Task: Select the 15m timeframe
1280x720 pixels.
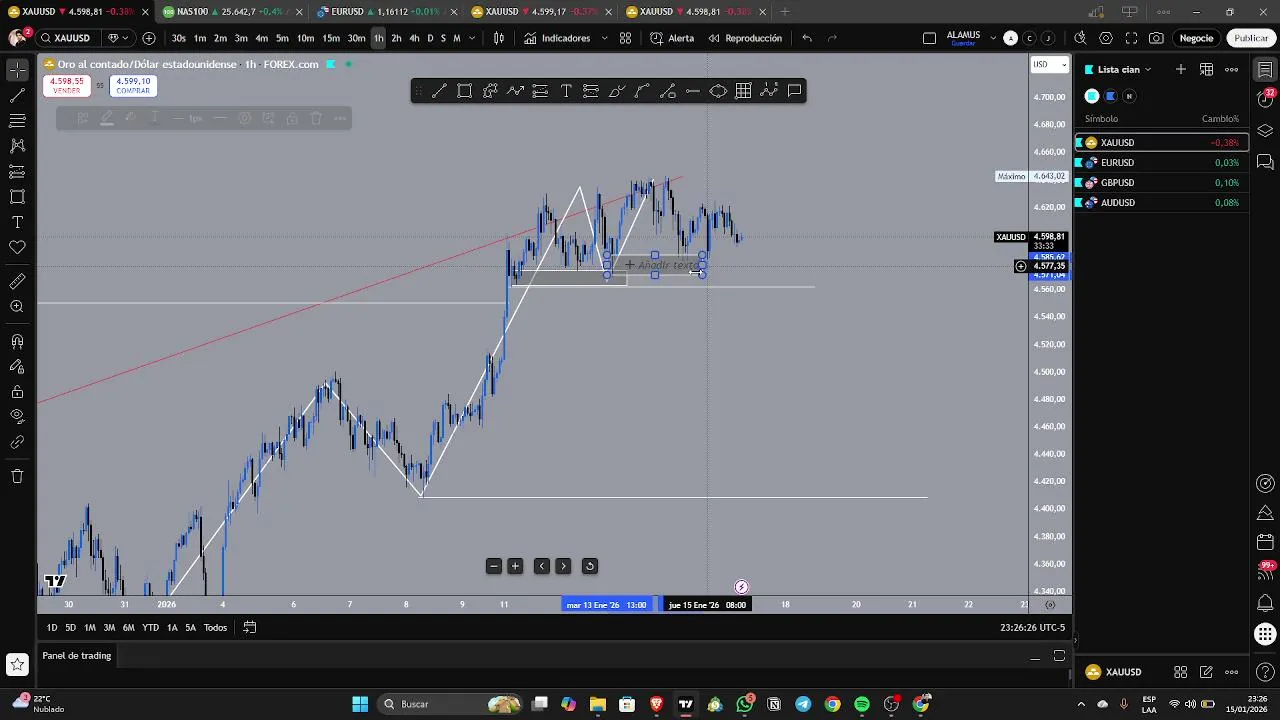Action: point(331,38)
